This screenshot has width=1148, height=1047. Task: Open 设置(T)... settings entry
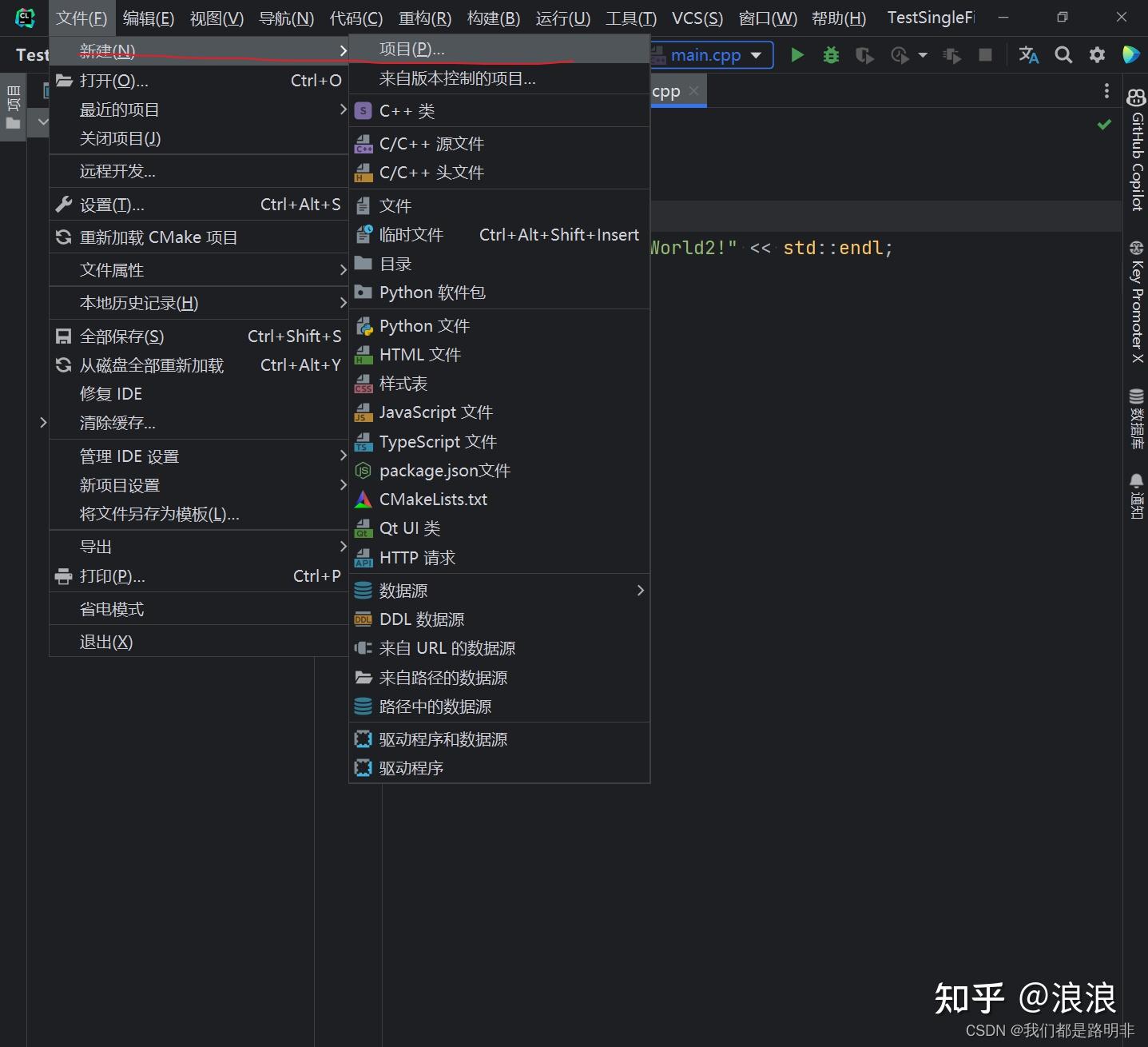point(199,205)
